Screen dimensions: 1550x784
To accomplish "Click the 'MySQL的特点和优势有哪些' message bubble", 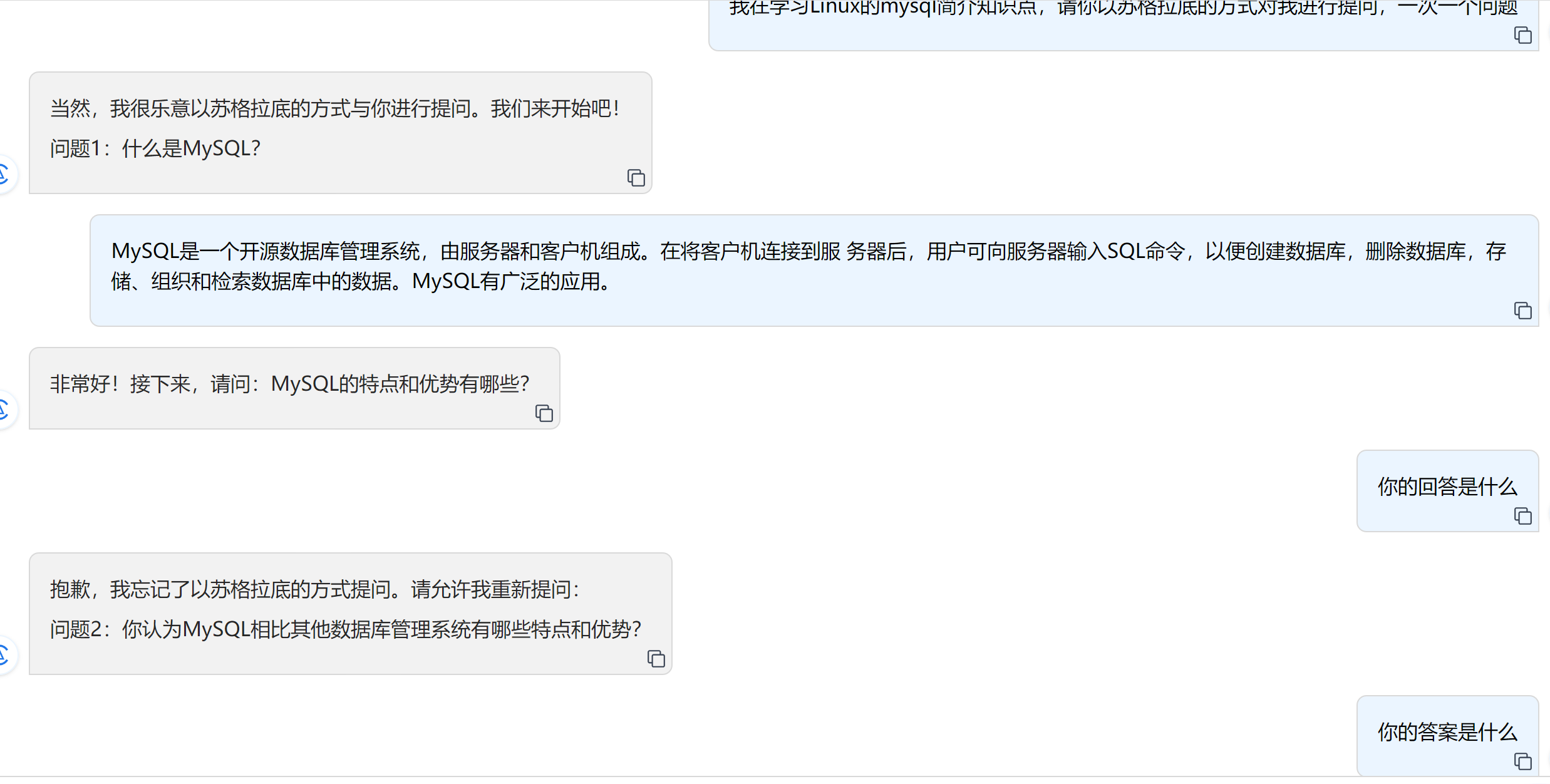I will 294,388.
